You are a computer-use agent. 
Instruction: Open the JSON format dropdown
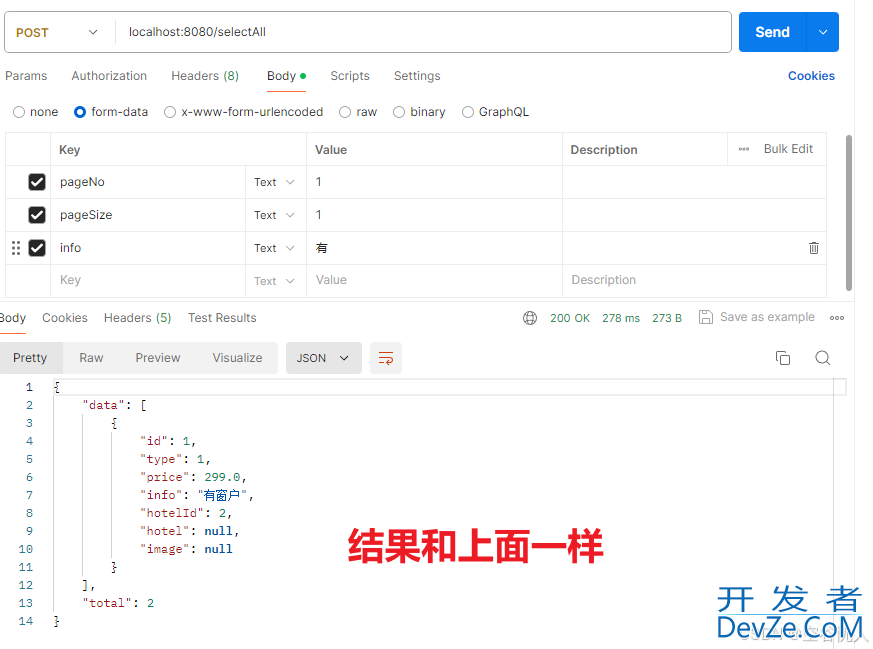323,358
